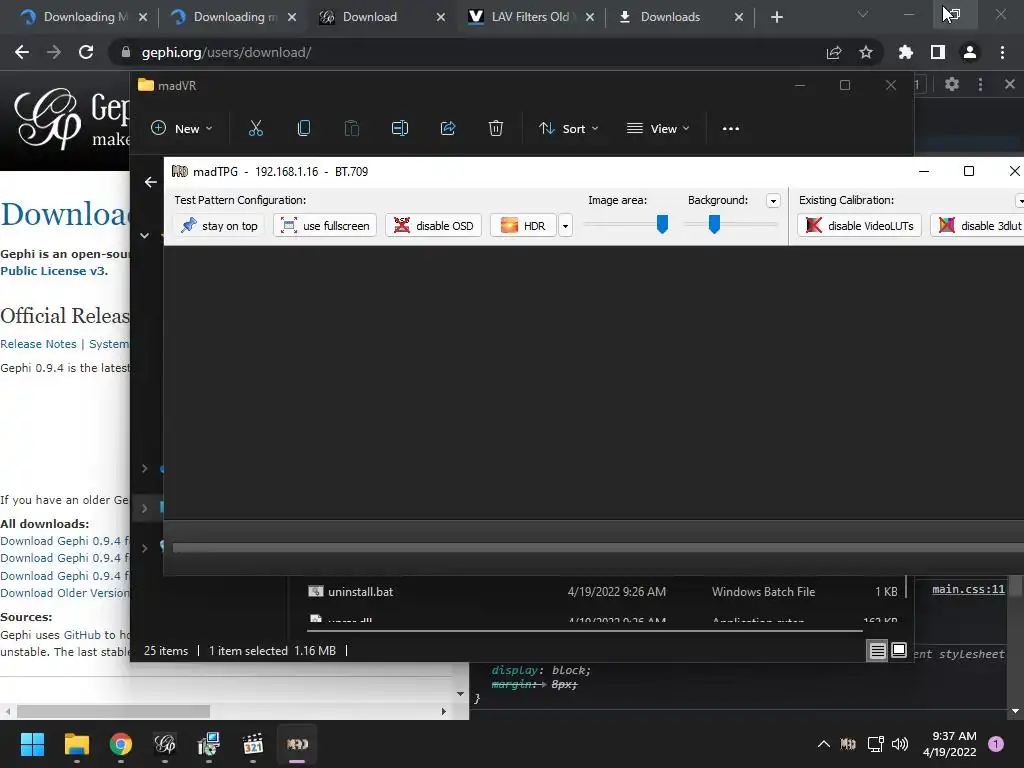Viewport: 1024px width, 768px height.
Task: Open the Sort dropdown in Explorer
Action: 568,129
